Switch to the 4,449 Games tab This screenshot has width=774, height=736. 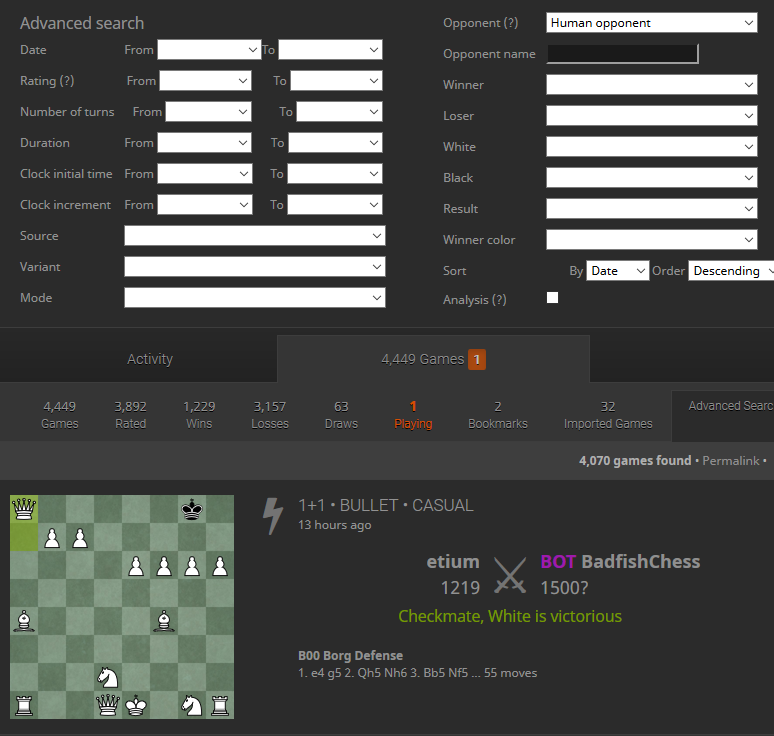click(433, 359)
